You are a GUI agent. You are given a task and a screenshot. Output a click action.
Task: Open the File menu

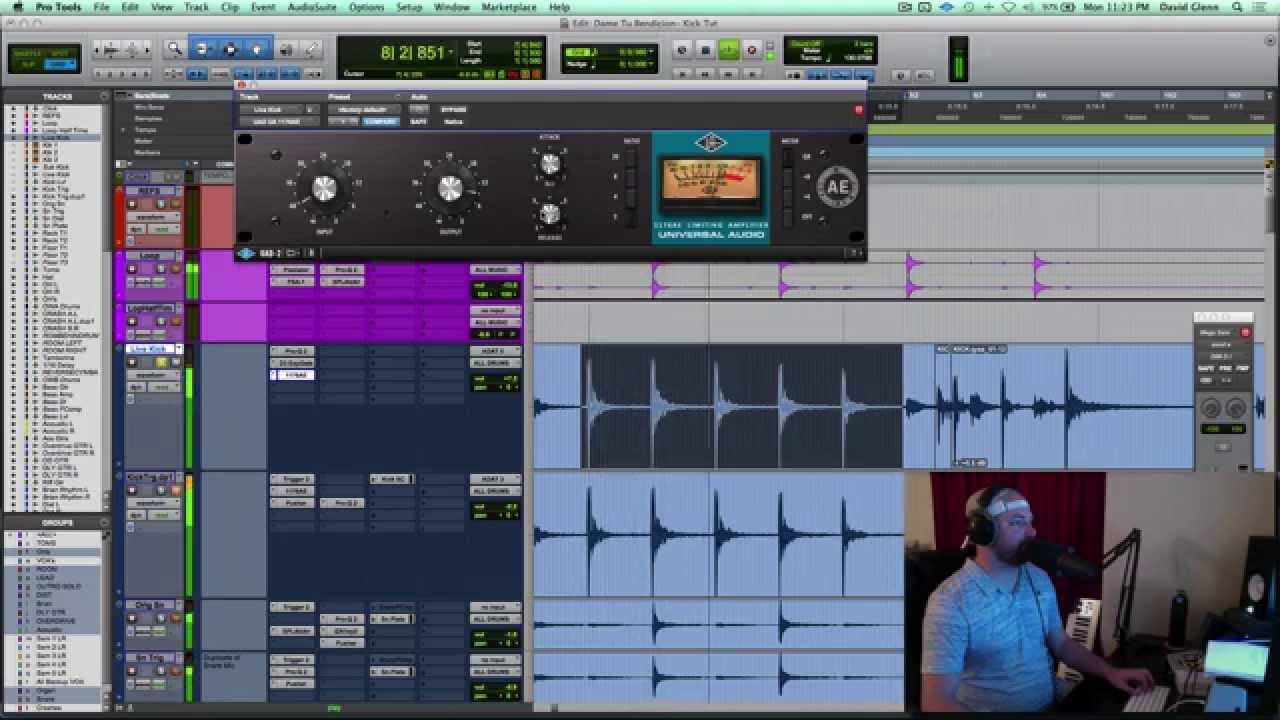coord(101,7)
